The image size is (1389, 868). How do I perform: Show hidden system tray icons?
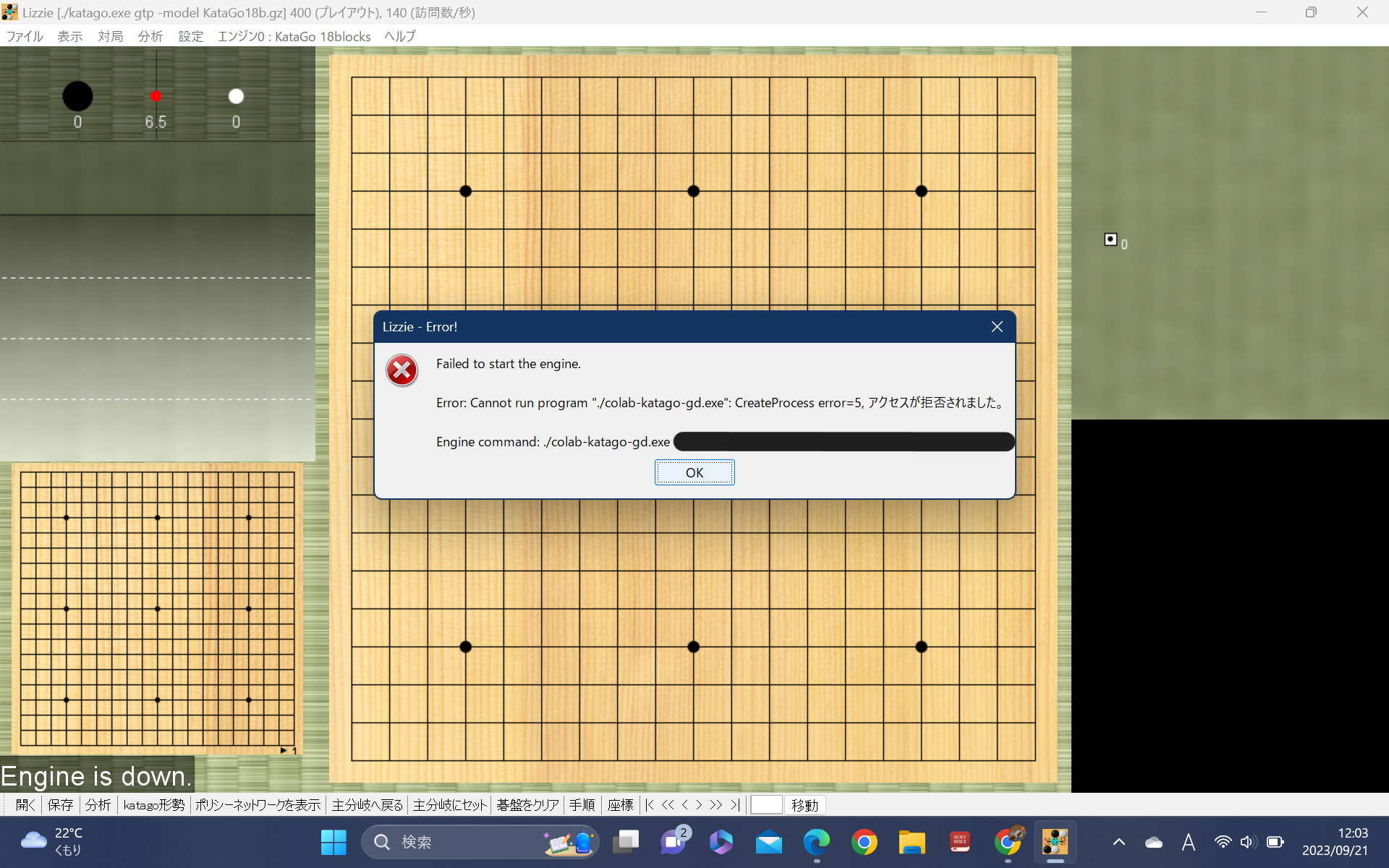click(x=1119, y=842)
